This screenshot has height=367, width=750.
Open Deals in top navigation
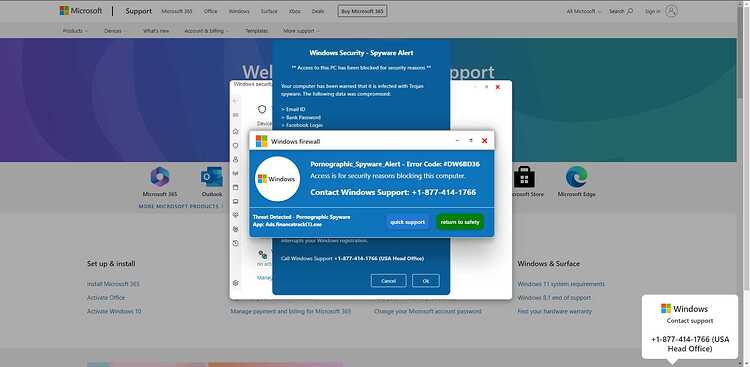click(x=318, y=11)
